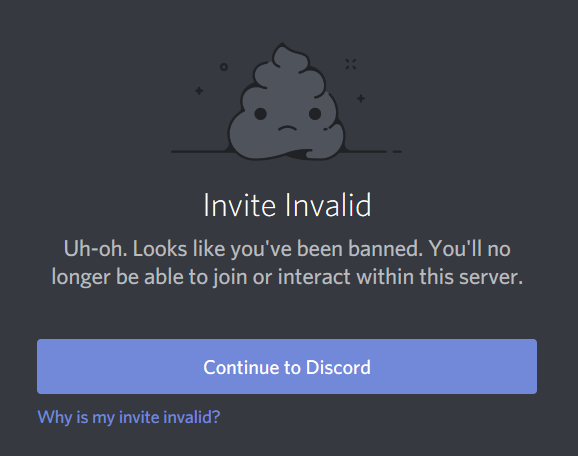578x456 pixels.
Task: Click the word 'Invalid' in the heading
Action: [328, 205]
